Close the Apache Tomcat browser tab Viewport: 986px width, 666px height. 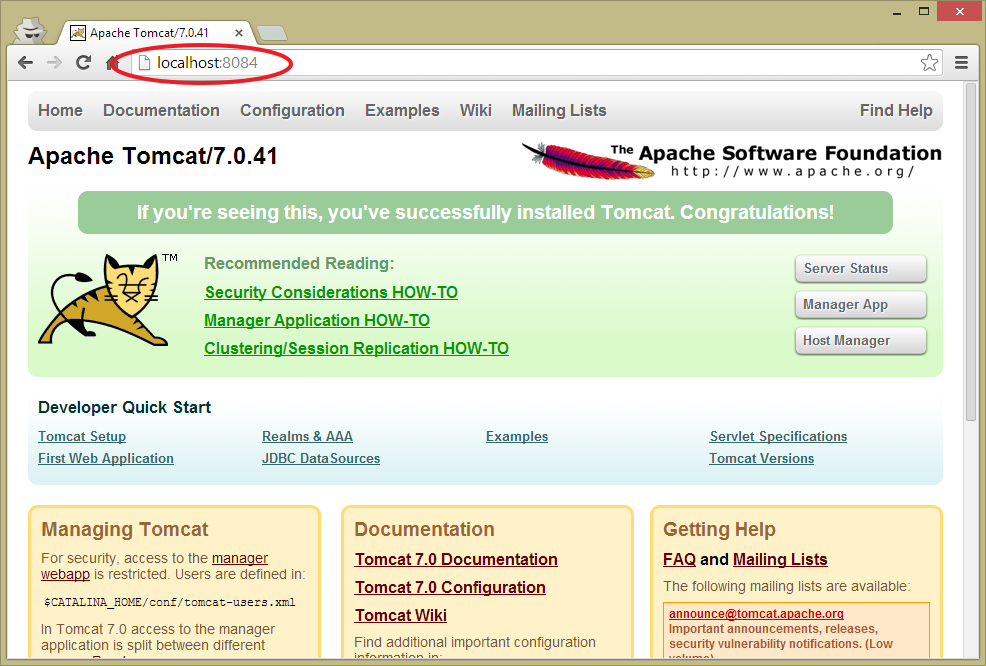tap(239, 33)
